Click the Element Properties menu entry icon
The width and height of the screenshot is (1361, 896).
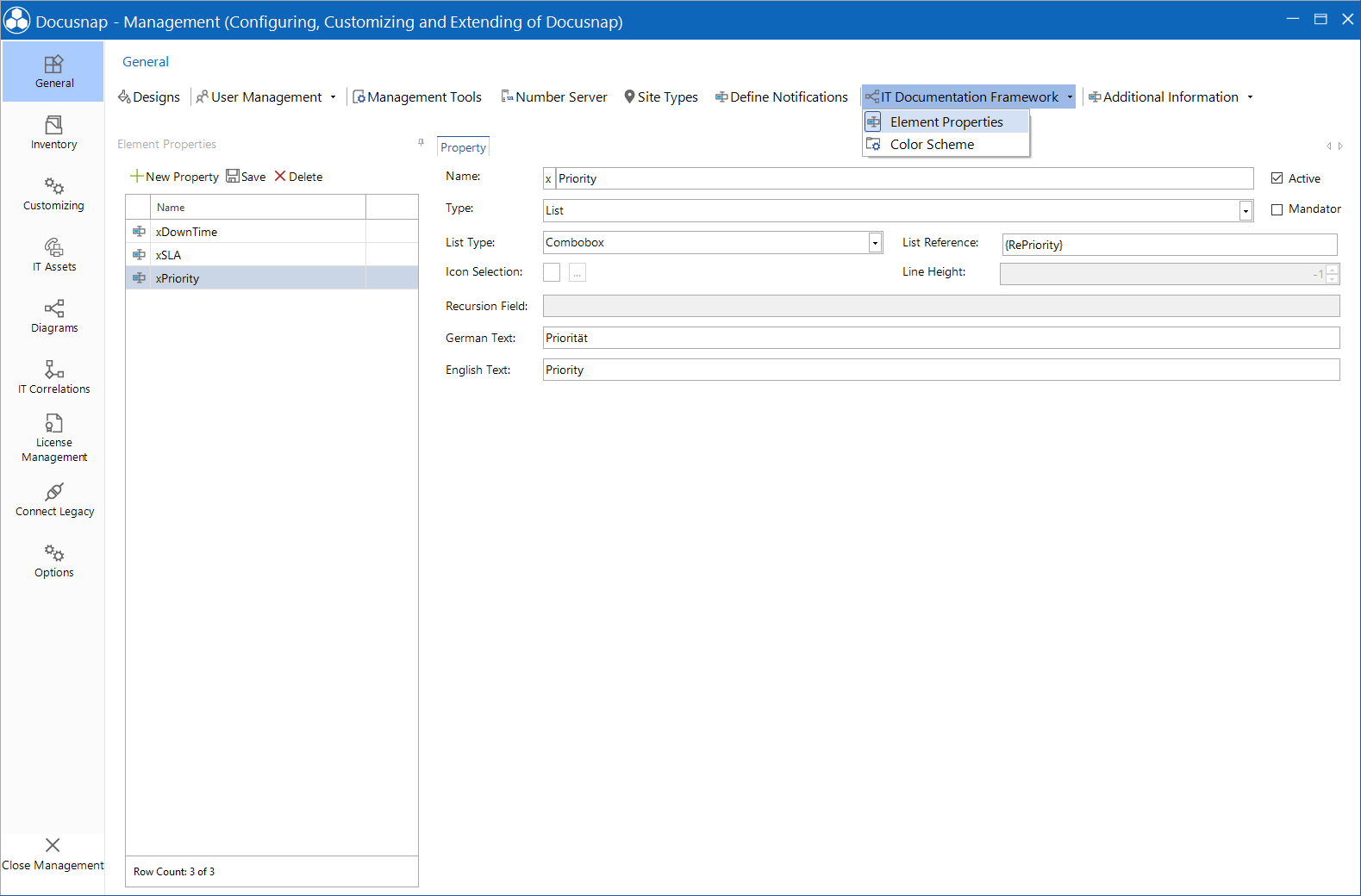point(873,121)
